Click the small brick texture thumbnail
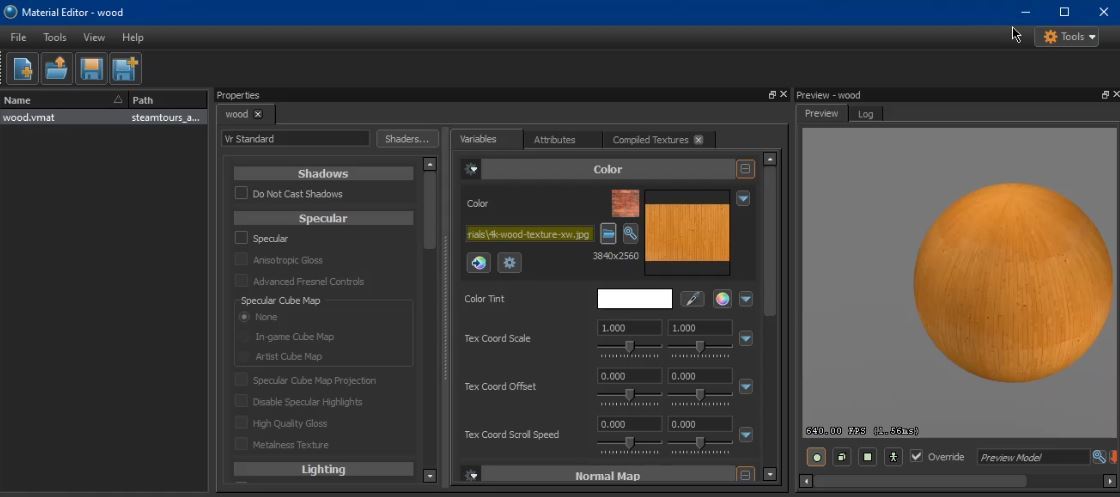This screenshot has height=497, width=1120. [x=625, y=204]
